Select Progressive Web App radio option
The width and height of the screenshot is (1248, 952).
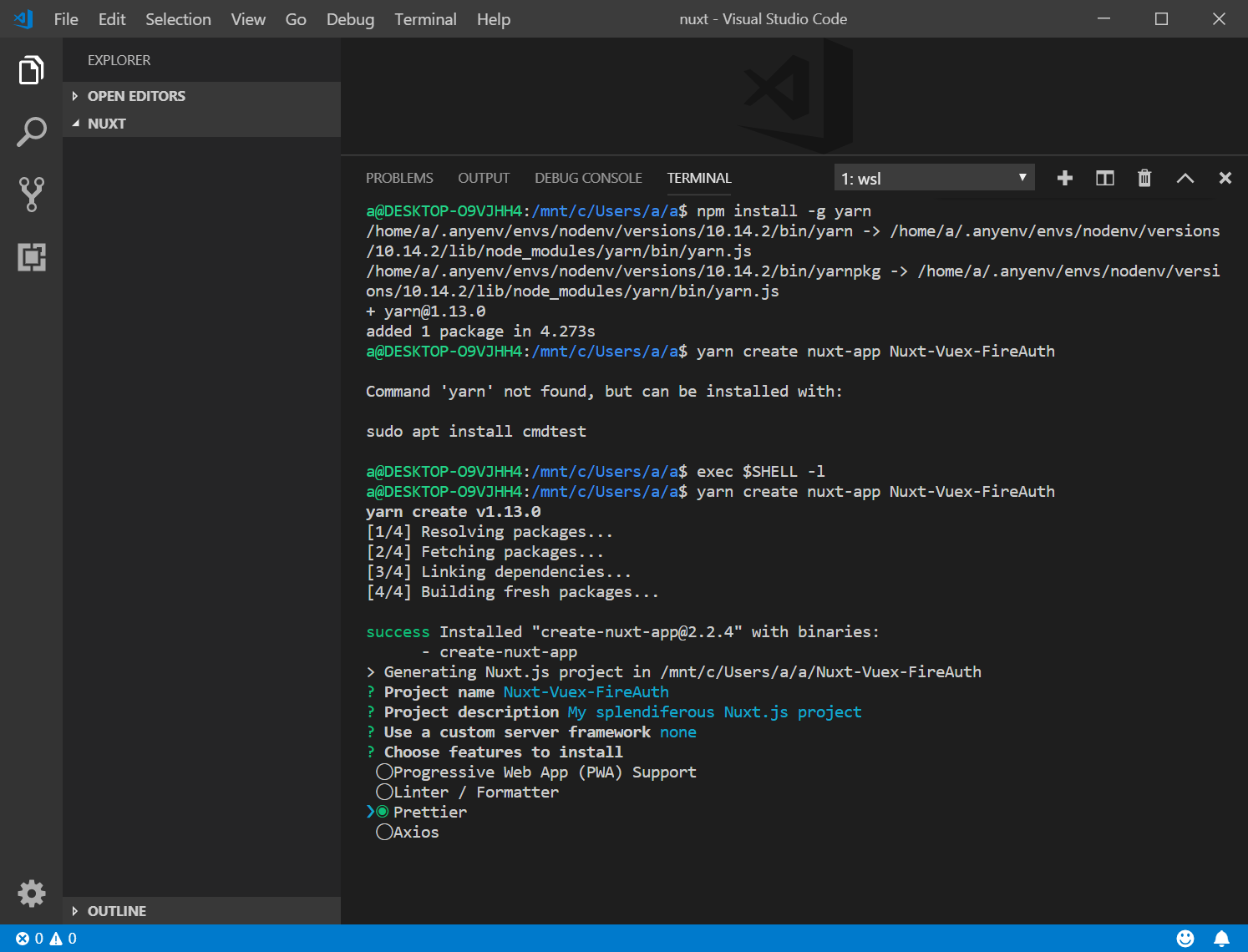384,772
